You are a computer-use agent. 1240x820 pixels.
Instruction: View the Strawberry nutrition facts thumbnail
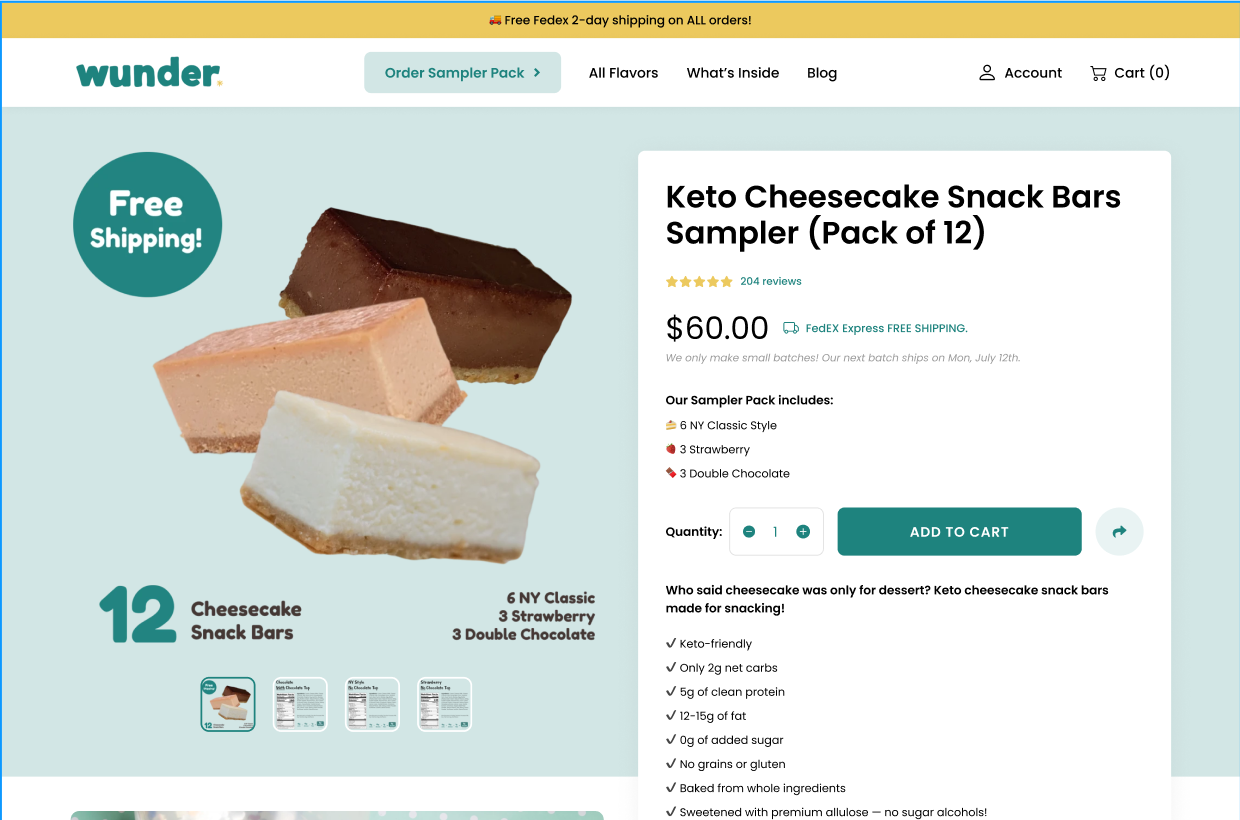tap(444, 704)
